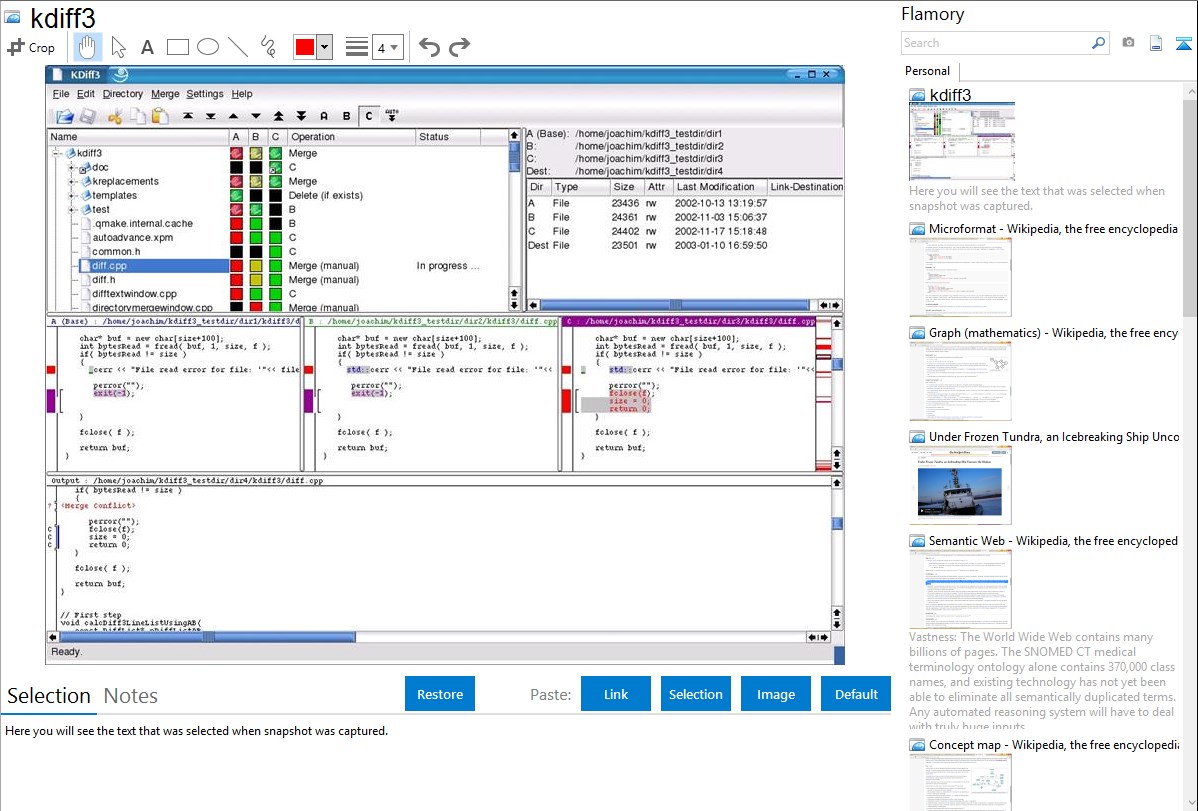Open the Personal tab in Flamory sidebar
The image size is (1198, 811).
pyautogui.click(x=928, y=71)
